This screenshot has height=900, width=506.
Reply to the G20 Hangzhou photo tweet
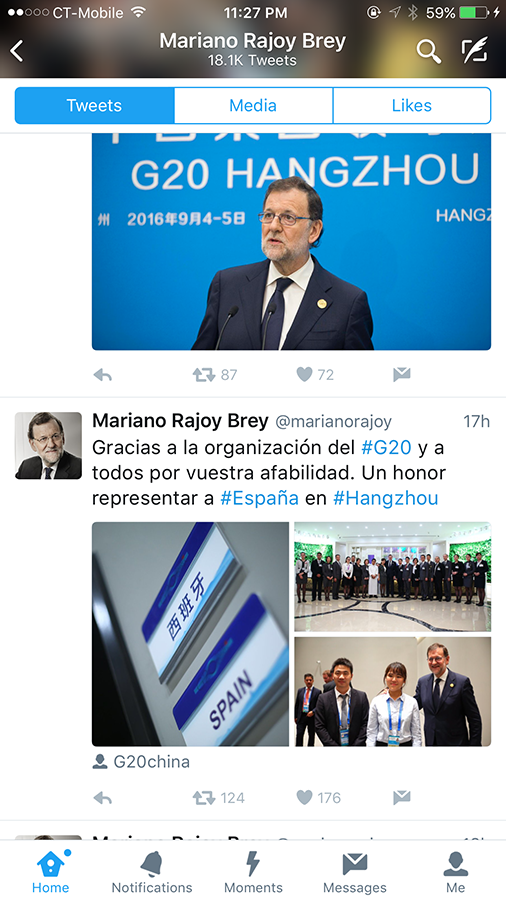(x=103, y=375)
